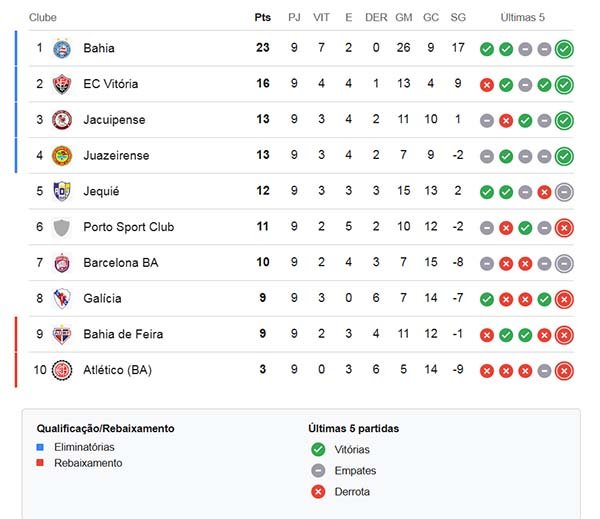This screenshot has width=600, height=519.
Task: Click Bahia's latest match win icon
Action: (x=564, y=48)
